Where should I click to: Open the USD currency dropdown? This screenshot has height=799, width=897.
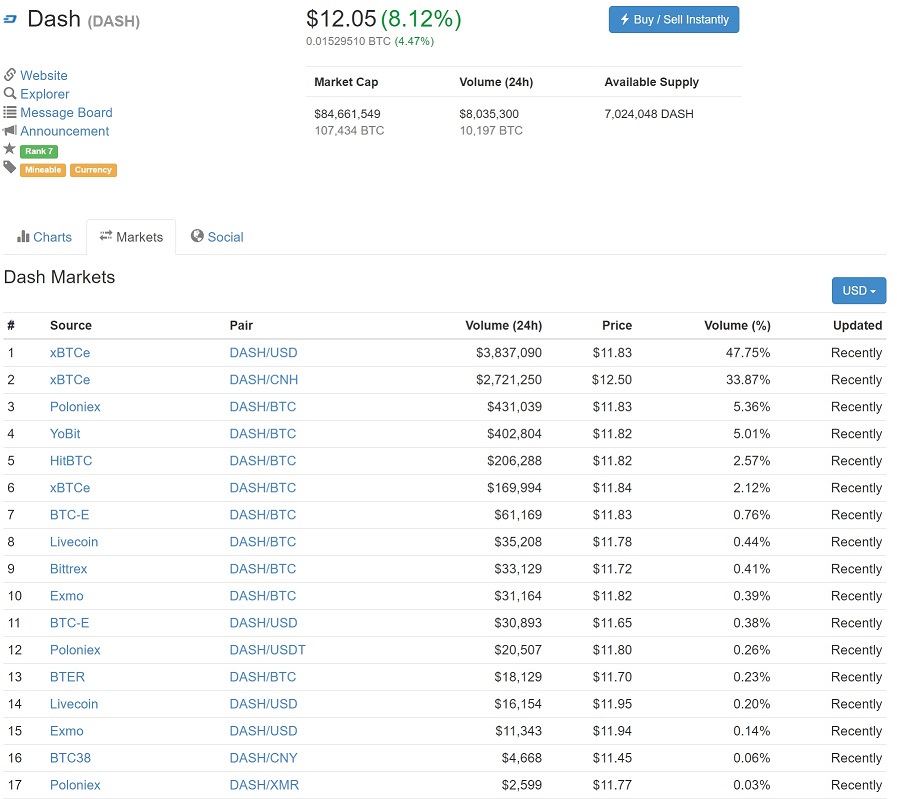point(858,291)
